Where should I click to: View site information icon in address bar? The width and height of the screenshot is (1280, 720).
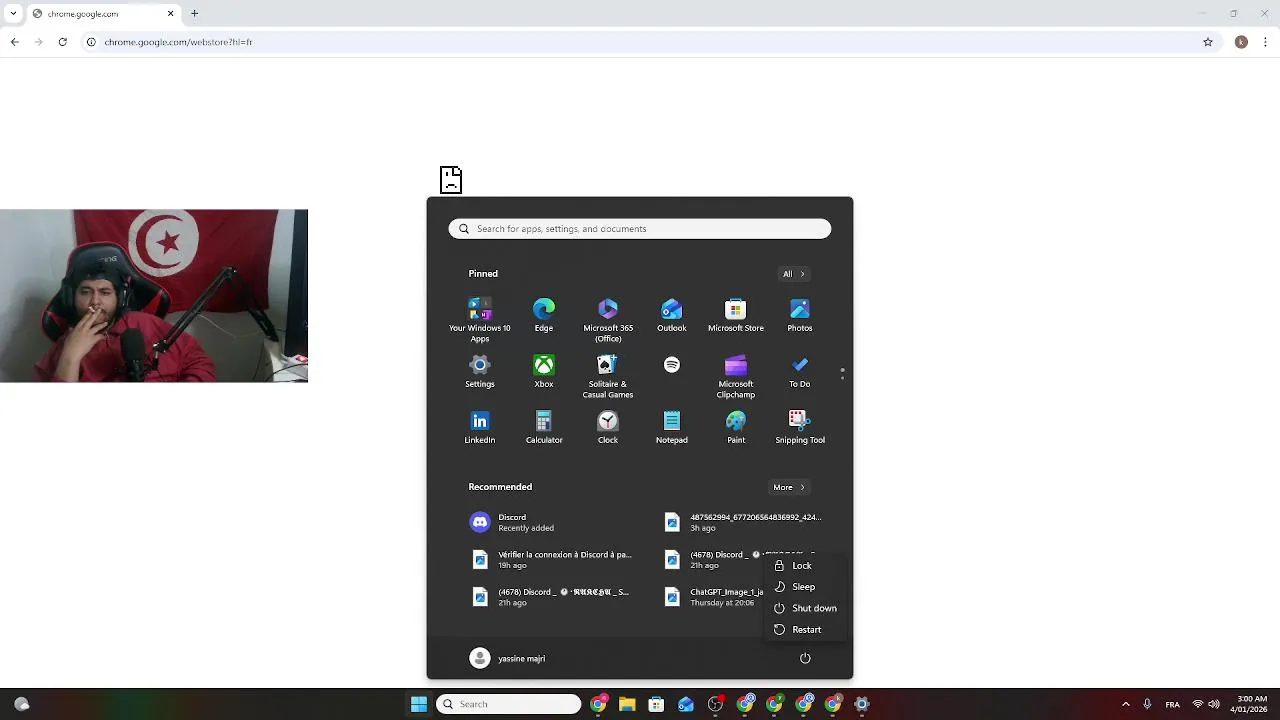[x=91, y=42]
